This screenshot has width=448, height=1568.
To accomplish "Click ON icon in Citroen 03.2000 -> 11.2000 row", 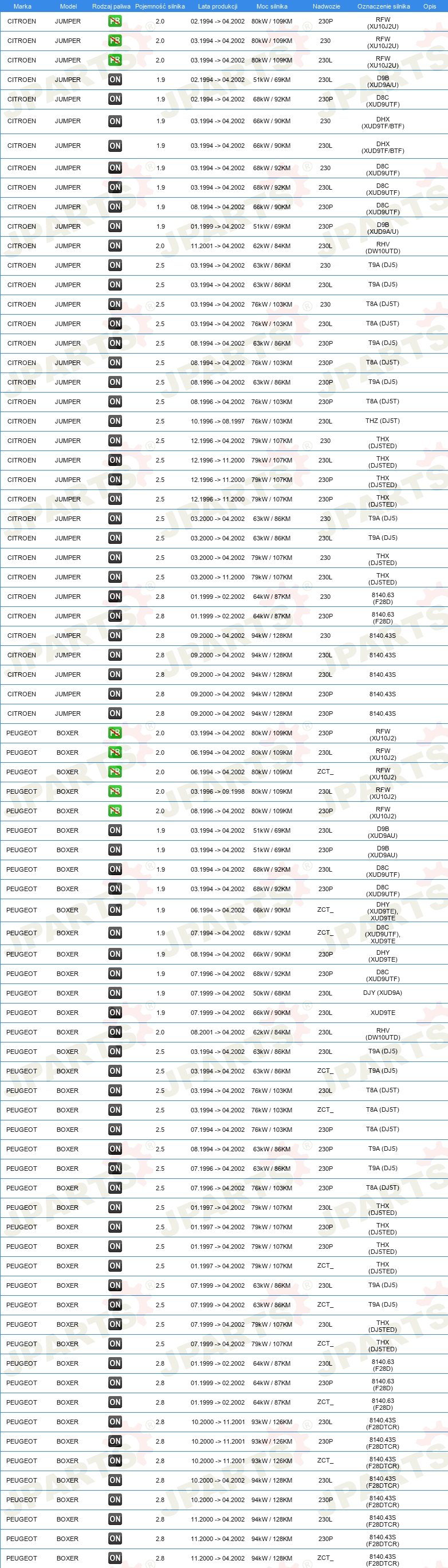I will pos(115,577).
